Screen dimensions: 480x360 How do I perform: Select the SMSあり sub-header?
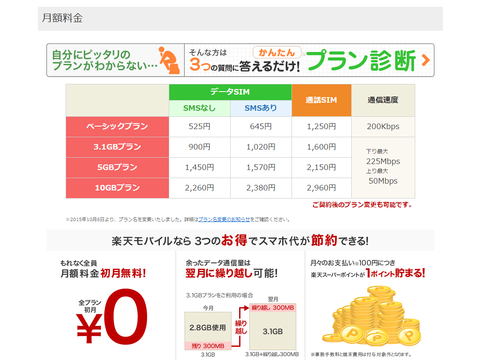[x=261, y=108]
